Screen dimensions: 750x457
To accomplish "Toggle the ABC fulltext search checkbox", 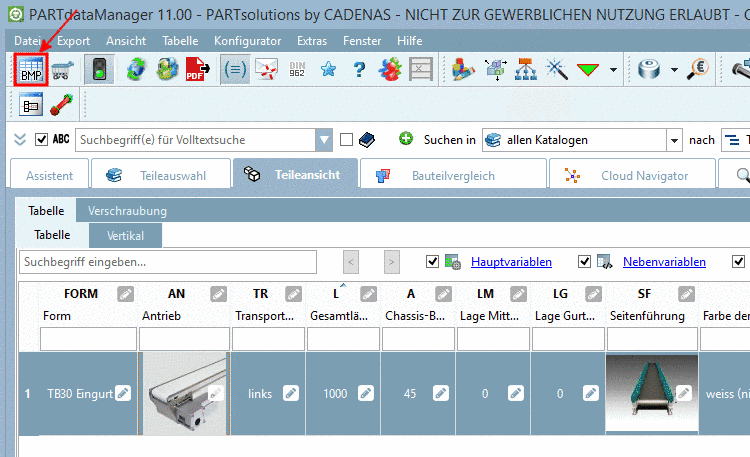I will pyautogui.click(x=42, y=139).
